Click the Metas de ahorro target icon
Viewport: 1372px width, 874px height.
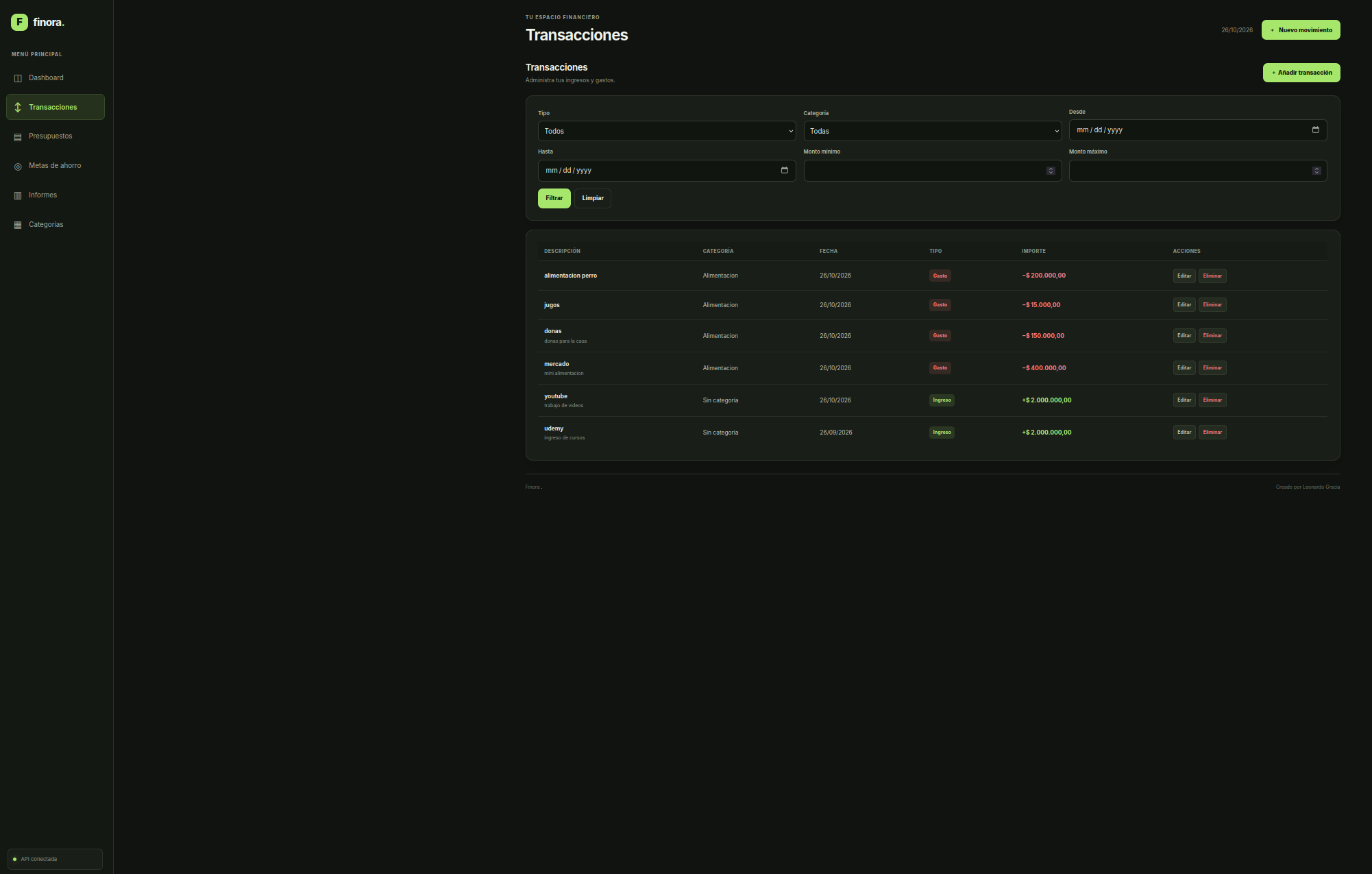(18, 167)
